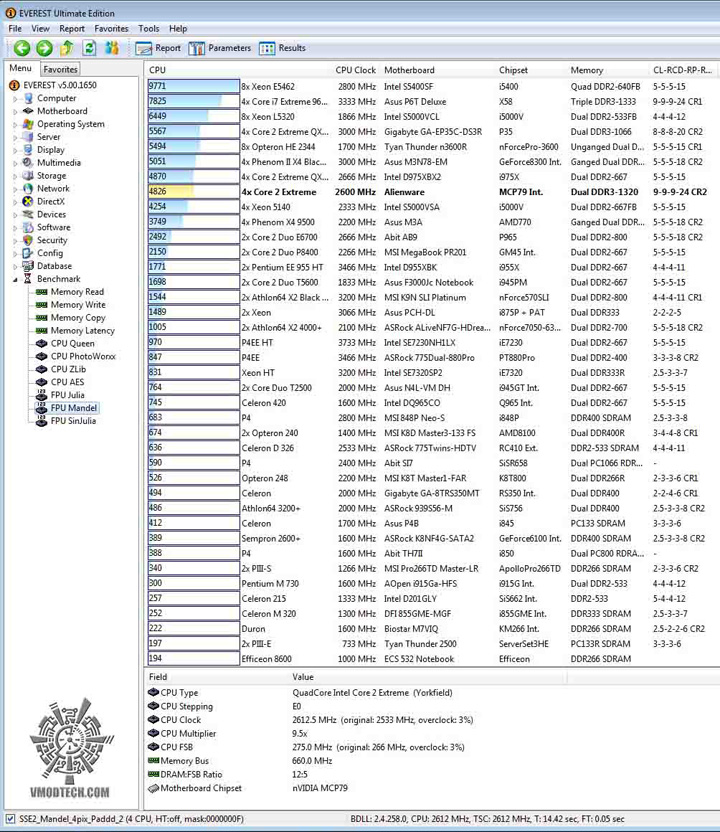
Task: Select Memory Latency benchmark
Action: (x=82, y=331)
